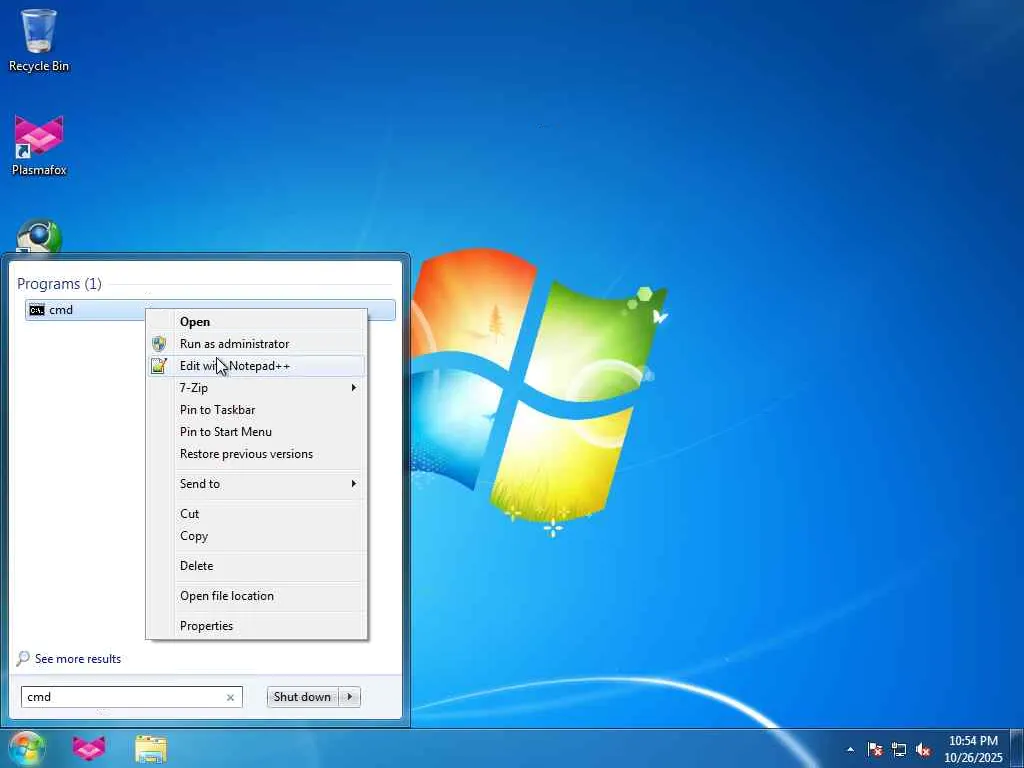Image resolution: width=1024 pixels, height=768 pixels.
Task: Open the Shut down options arrow
Action: 349,697
